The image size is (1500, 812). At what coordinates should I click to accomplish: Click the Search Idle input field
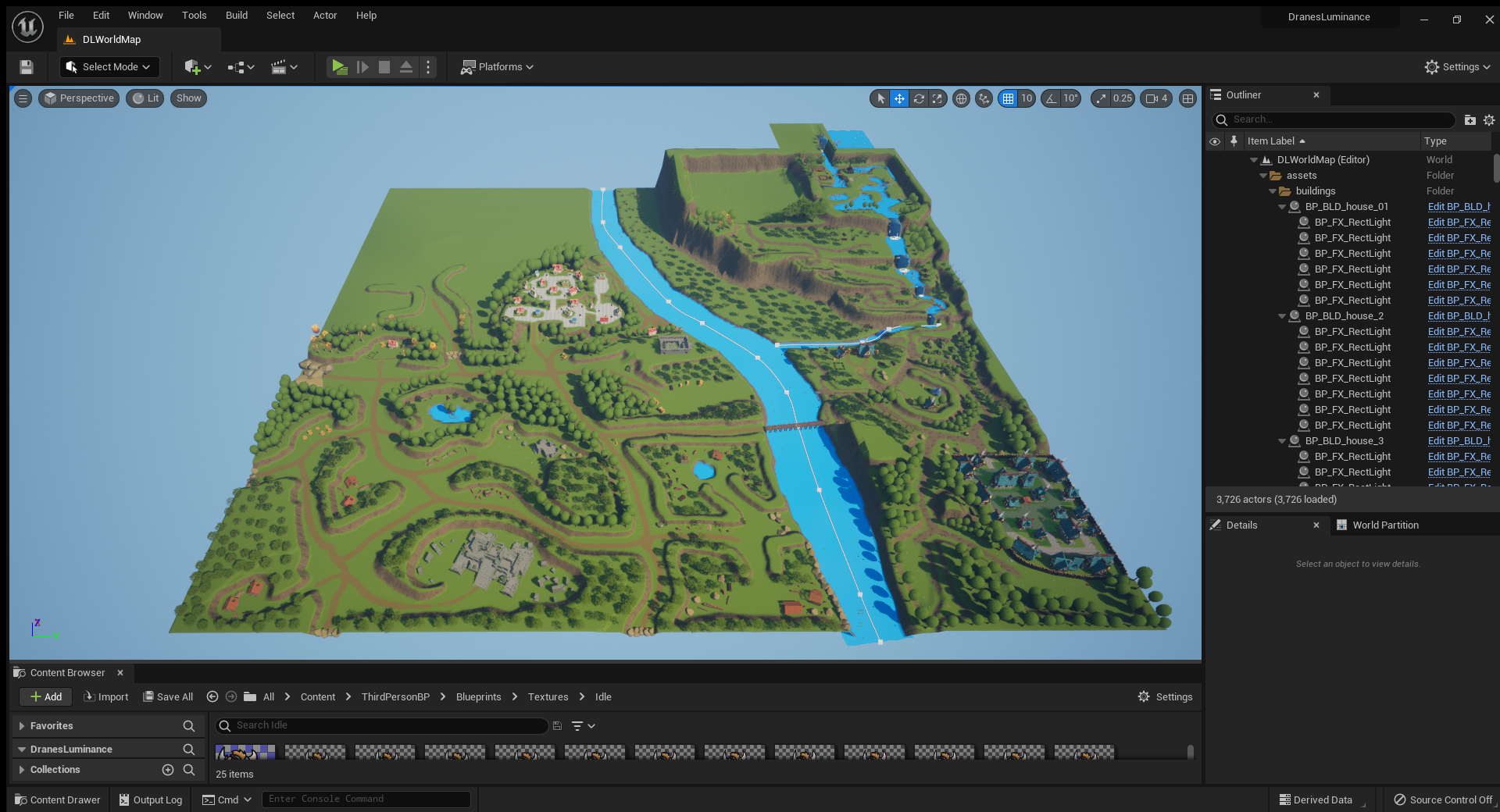[383, 726]
